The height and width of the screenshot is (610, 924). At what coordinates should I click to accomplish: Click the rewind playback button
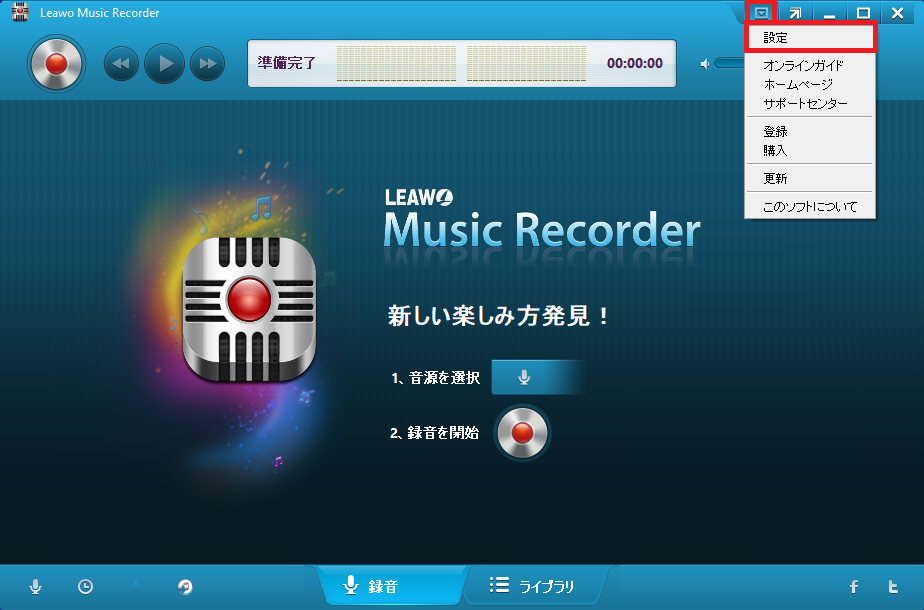pyautogui.click(x=121, y=64)
